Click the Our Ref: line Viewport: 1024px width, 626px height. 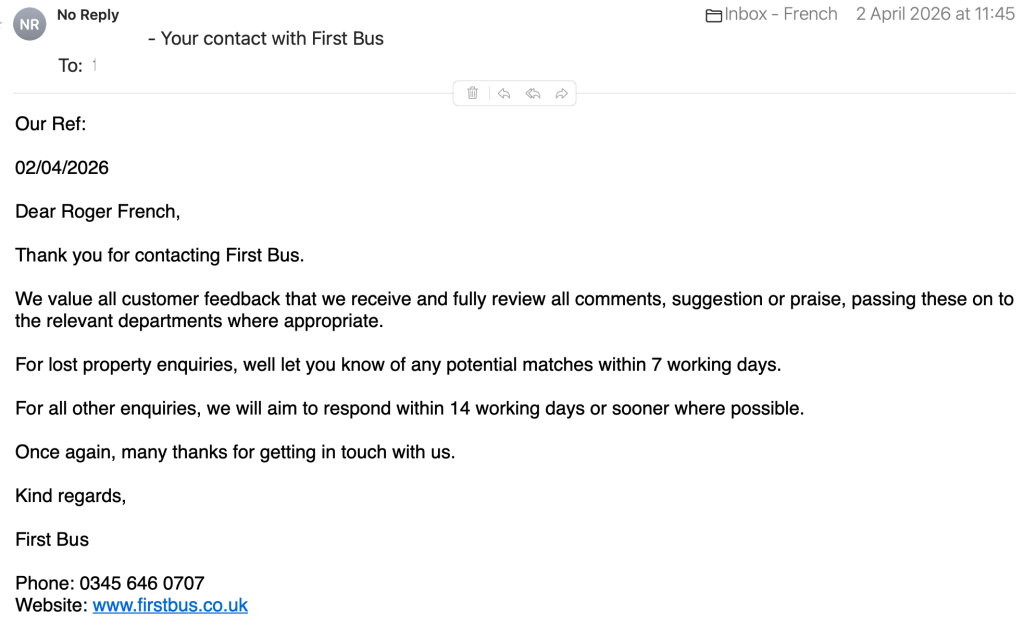click(51, 124)
